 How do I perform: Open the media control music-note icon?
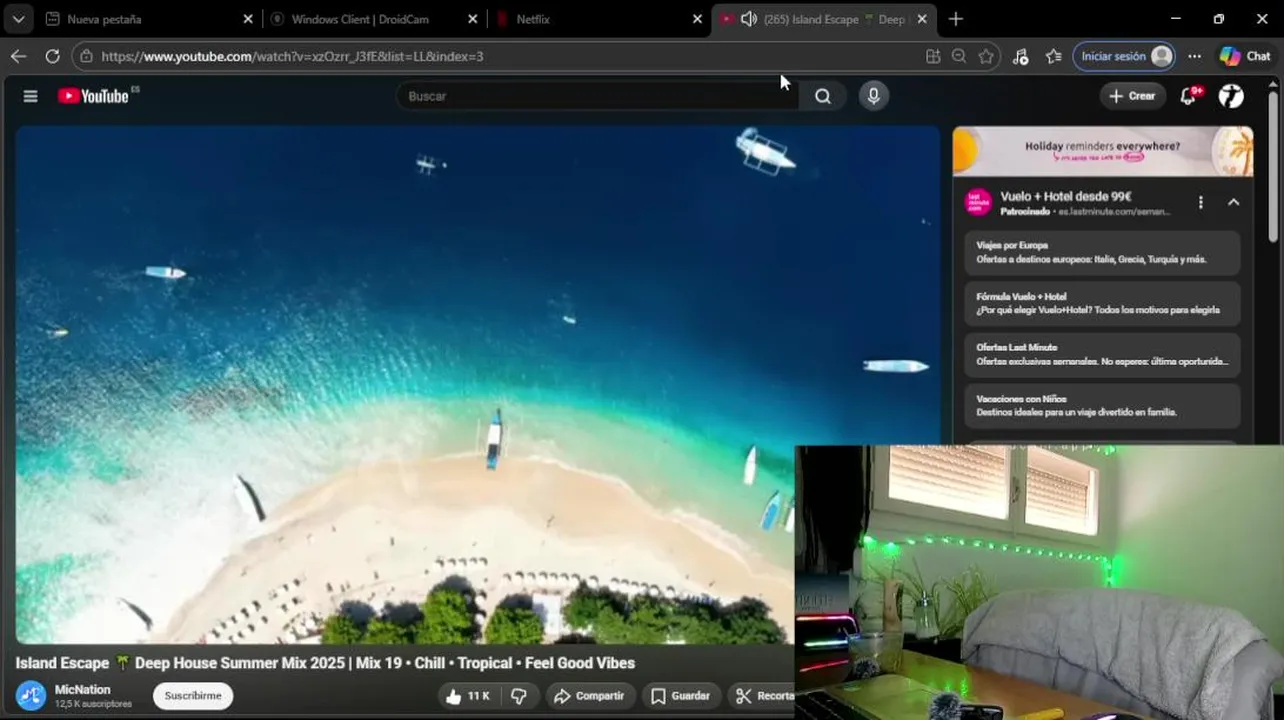pyautogui.click(x=1020, y=56)
